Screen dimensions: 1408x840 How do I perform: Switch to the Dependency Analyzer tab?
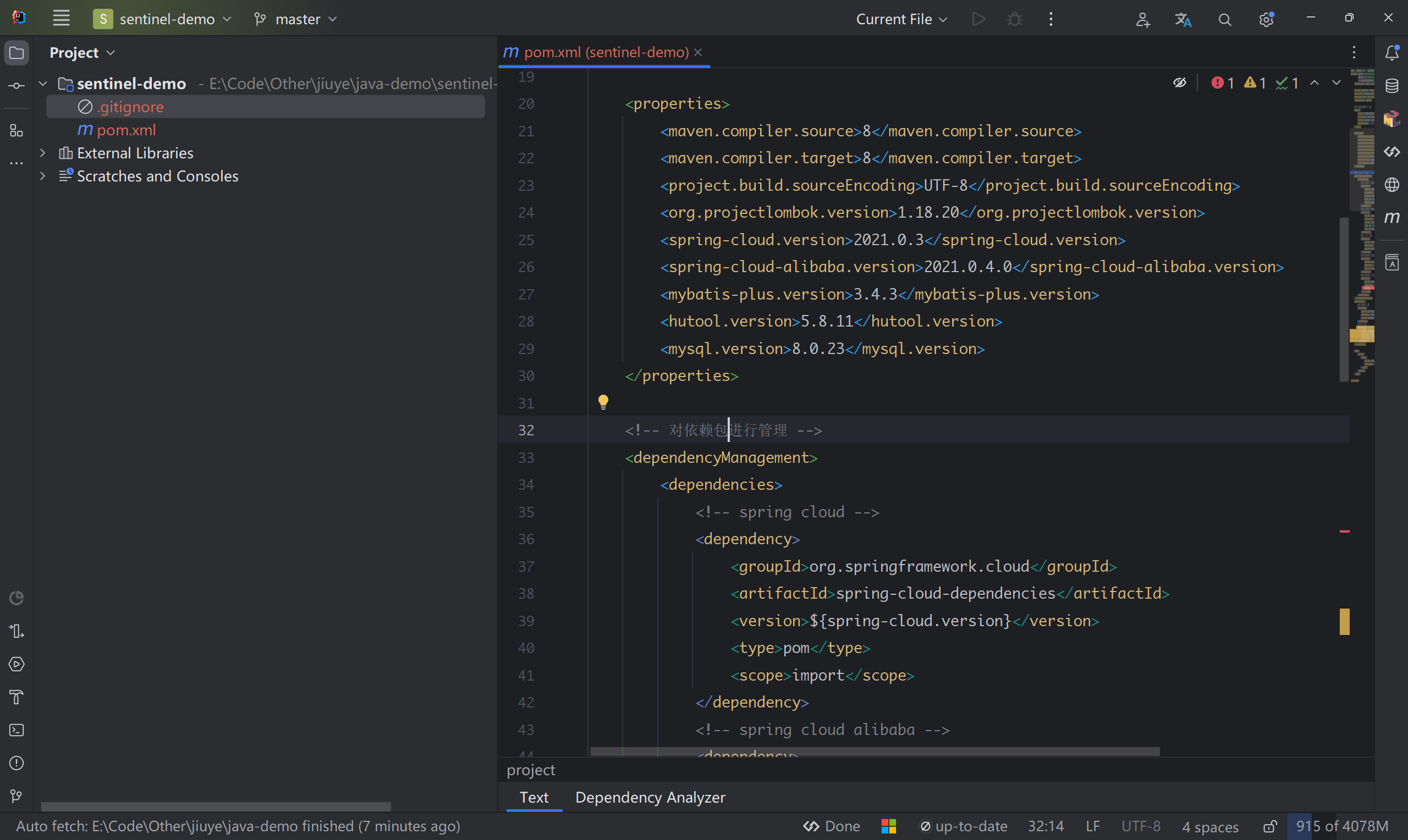[x=650, y=797]
